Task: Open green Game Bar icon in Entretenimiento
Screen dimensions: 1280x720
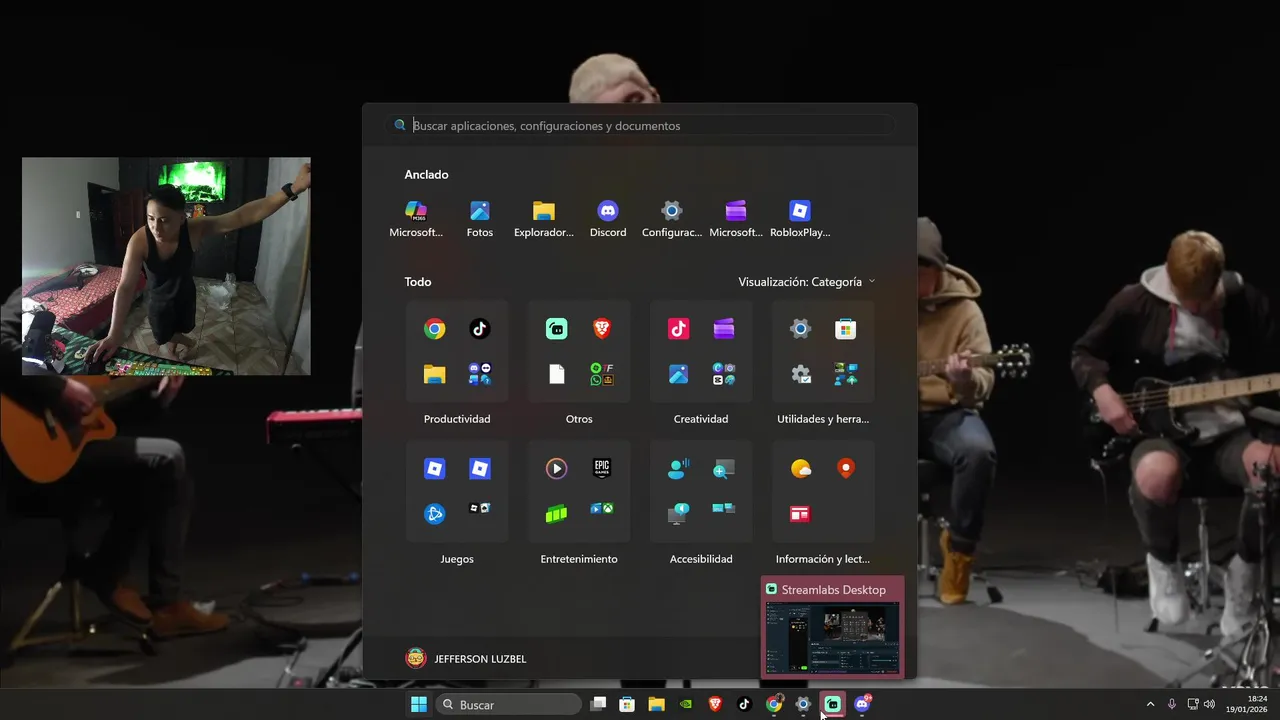Action: click(556, 514)
